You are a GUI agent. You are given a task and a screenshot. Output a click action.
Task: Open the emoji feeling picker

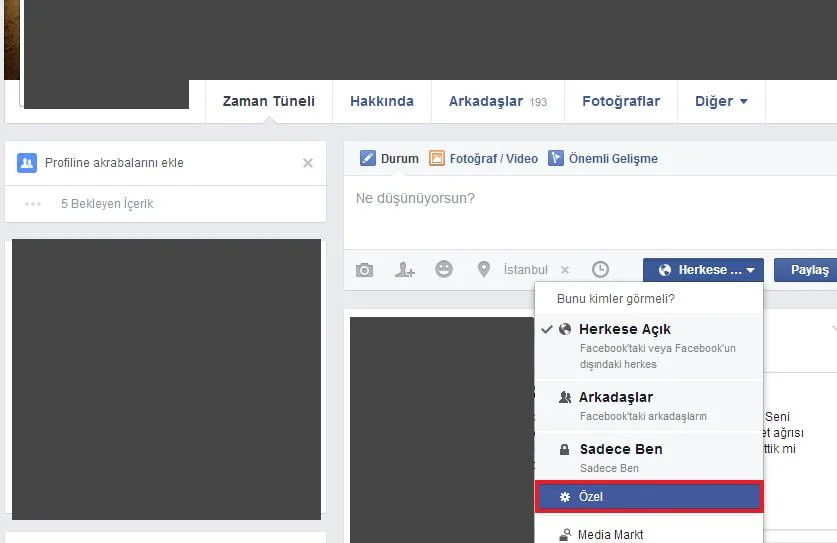pyautogui.click(x=444, y=269)
